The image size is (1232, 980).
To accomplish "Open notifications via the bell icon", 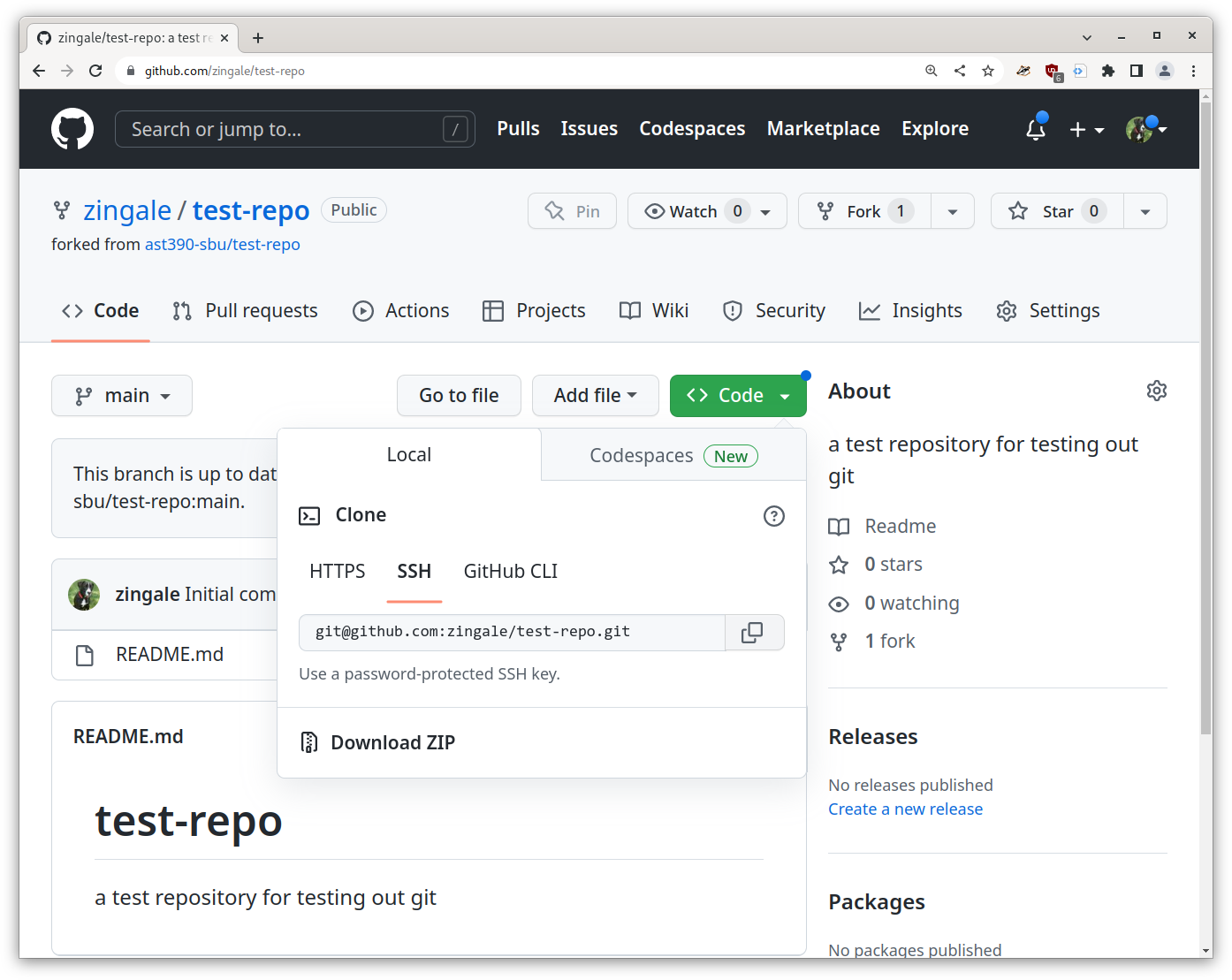I will tap(1035, 129).
